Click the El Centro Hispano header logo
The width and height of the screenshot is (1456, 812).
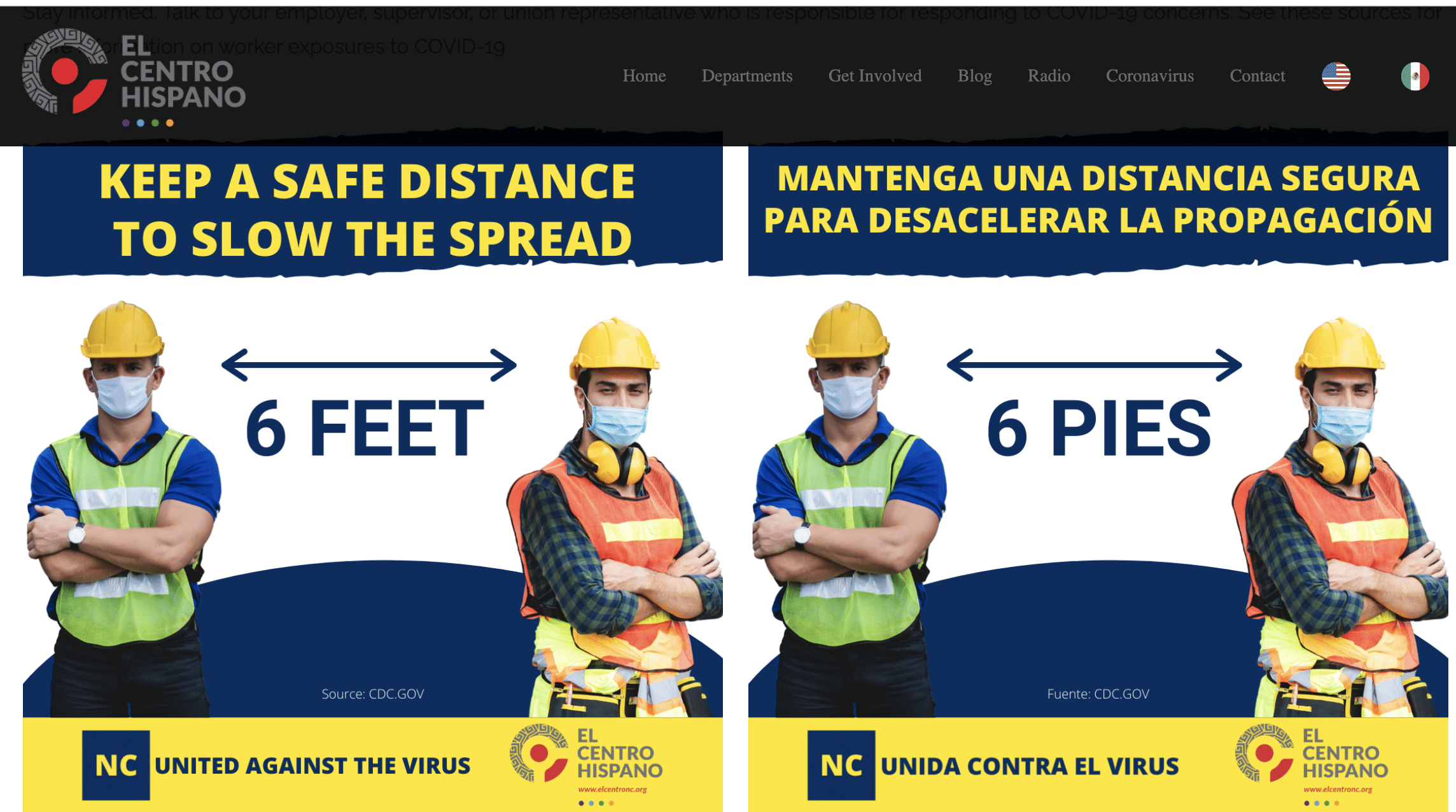[x=134, y=78]
